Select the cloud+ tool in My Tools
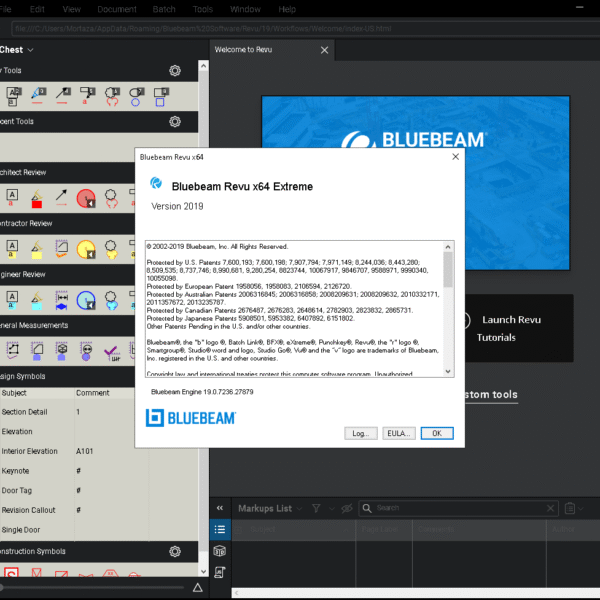The height and width of the screenshot is (600, 600). [x=112, y=96]
